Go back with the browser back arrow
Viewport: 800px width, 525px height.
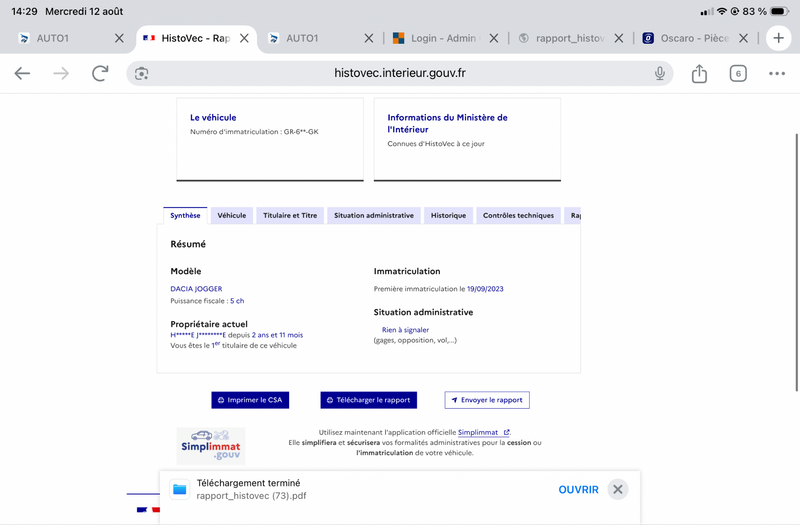pyautogui.click(x=22, y=73)
